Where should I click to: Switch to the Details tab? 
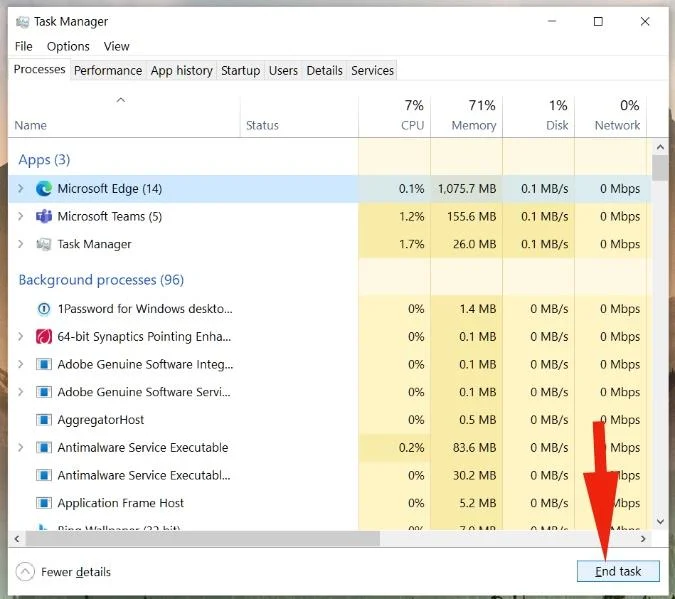325,70
